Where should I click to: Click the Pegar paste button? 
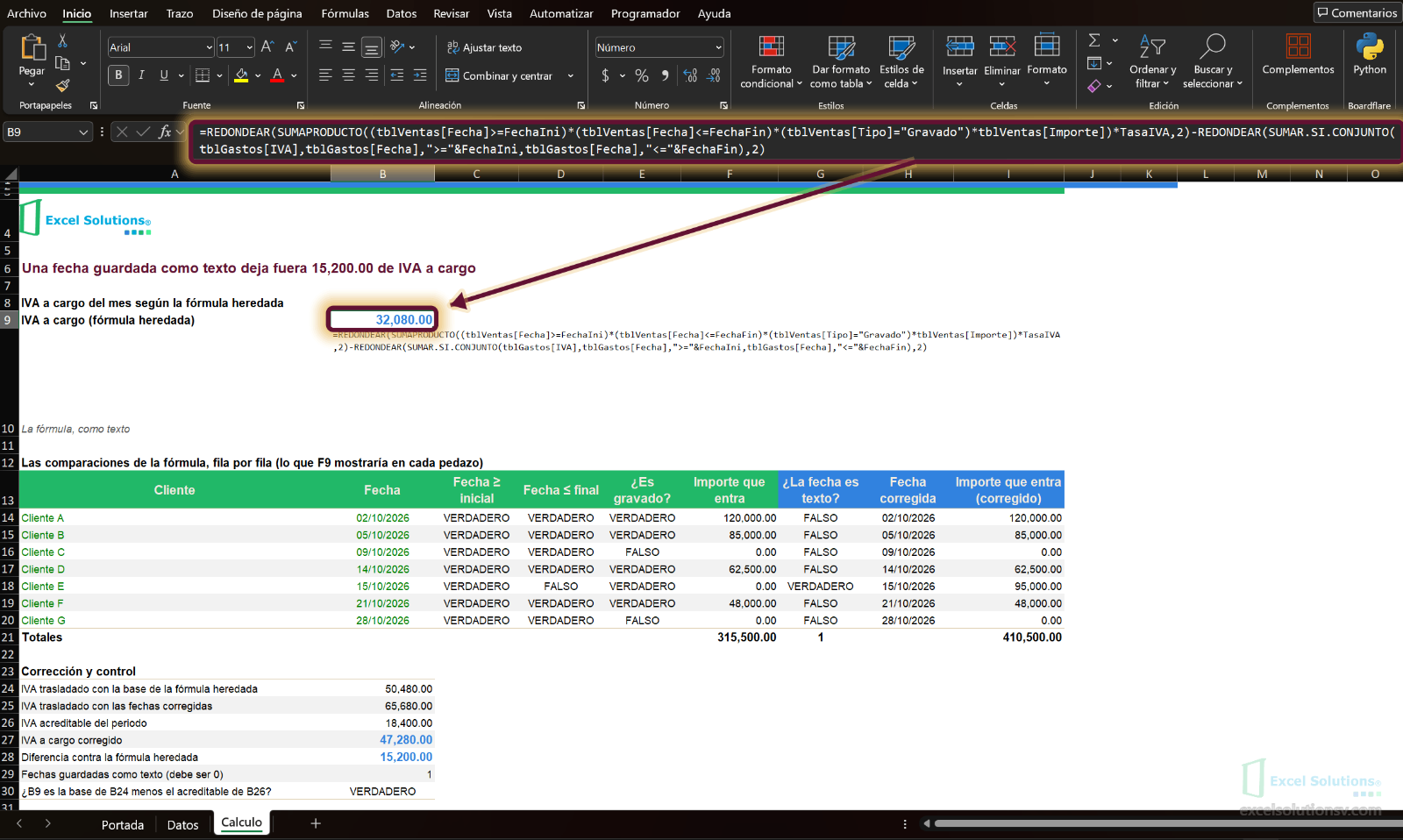pos(32,60)
